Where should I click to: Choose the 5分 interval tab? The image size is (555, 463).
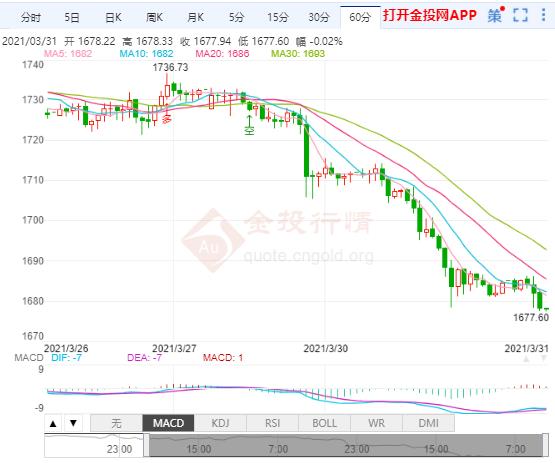[236, 17]
